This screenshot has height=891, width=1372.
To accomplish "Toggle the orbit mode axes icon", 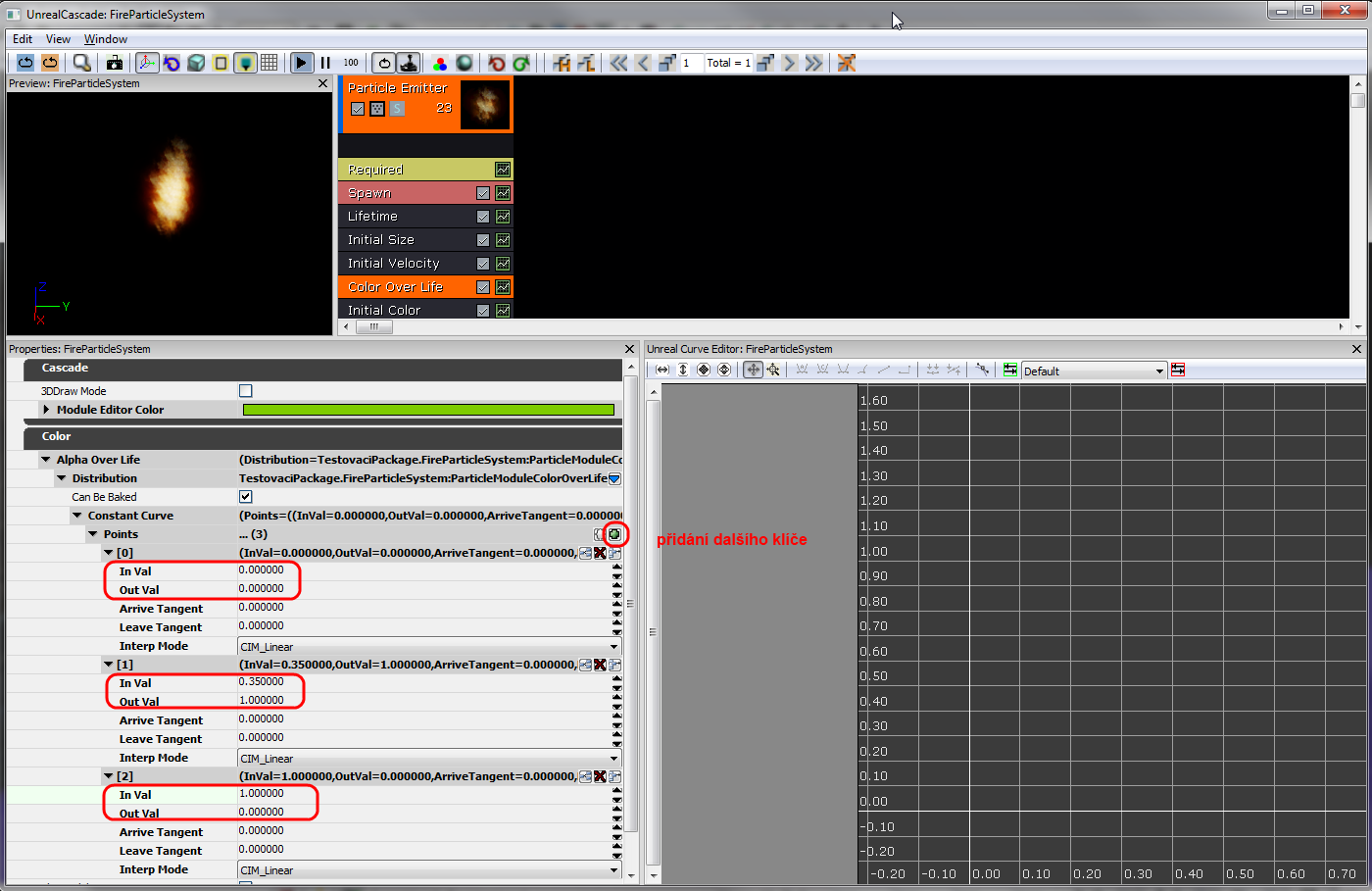I will (147, 63).
